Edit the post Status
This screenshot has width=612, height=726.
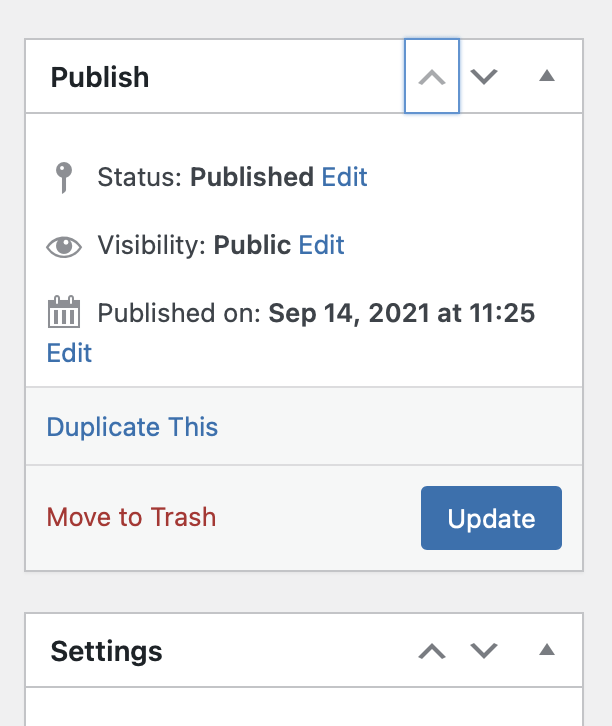point(344,178)
